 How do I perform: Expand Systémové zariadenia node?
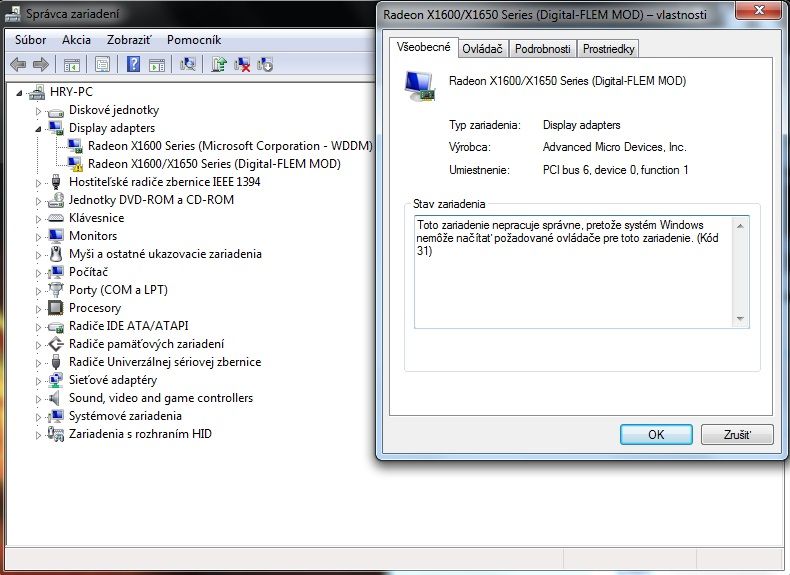[38, 417]
